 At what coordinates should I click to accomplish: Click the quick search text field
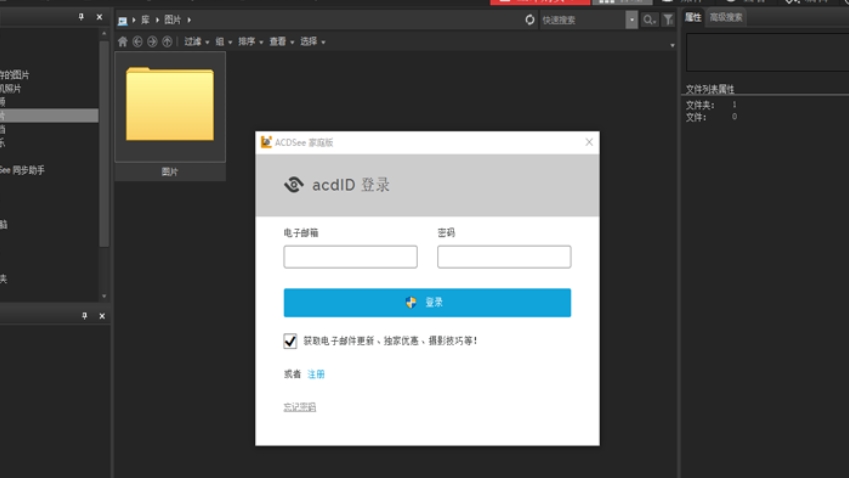click(582, 20)
